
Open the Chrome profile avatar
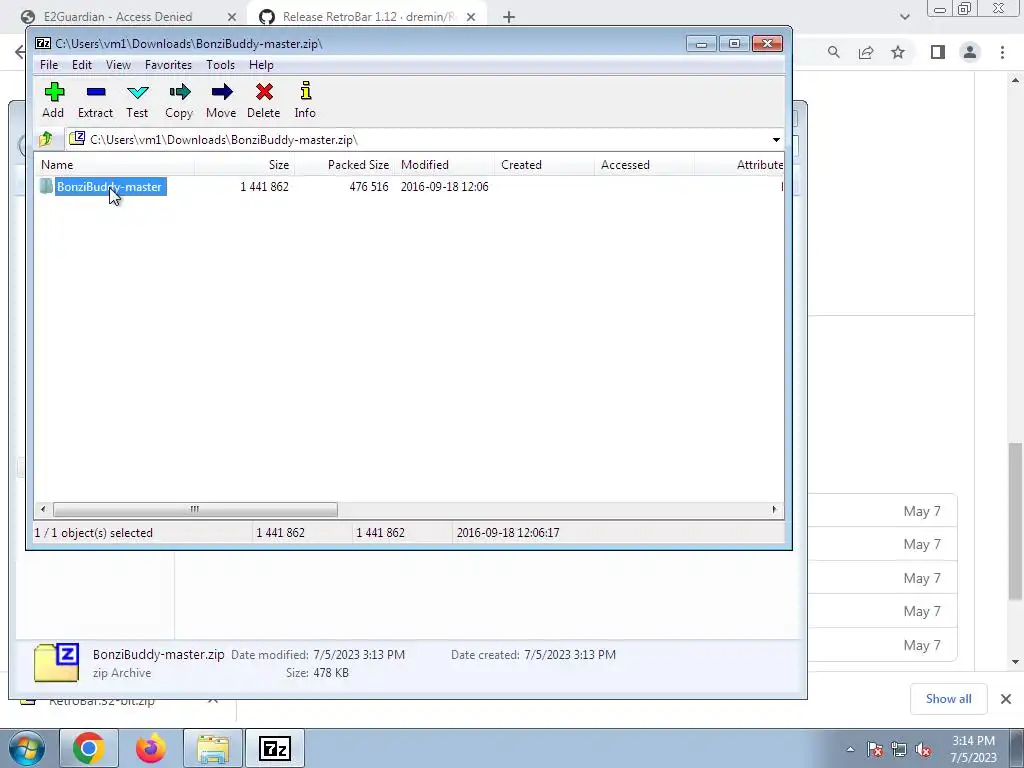coord(970,52)
